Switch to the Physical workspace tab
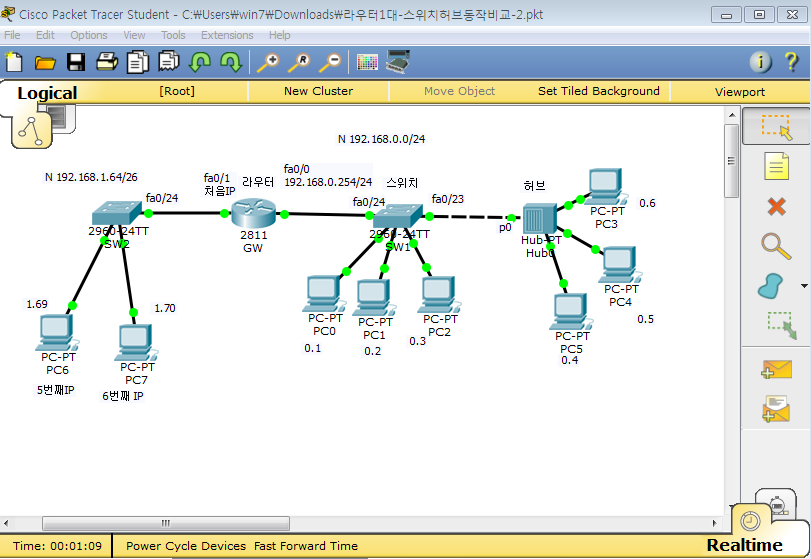Viewport: 811px width, 559px height. tap(61, 117)
